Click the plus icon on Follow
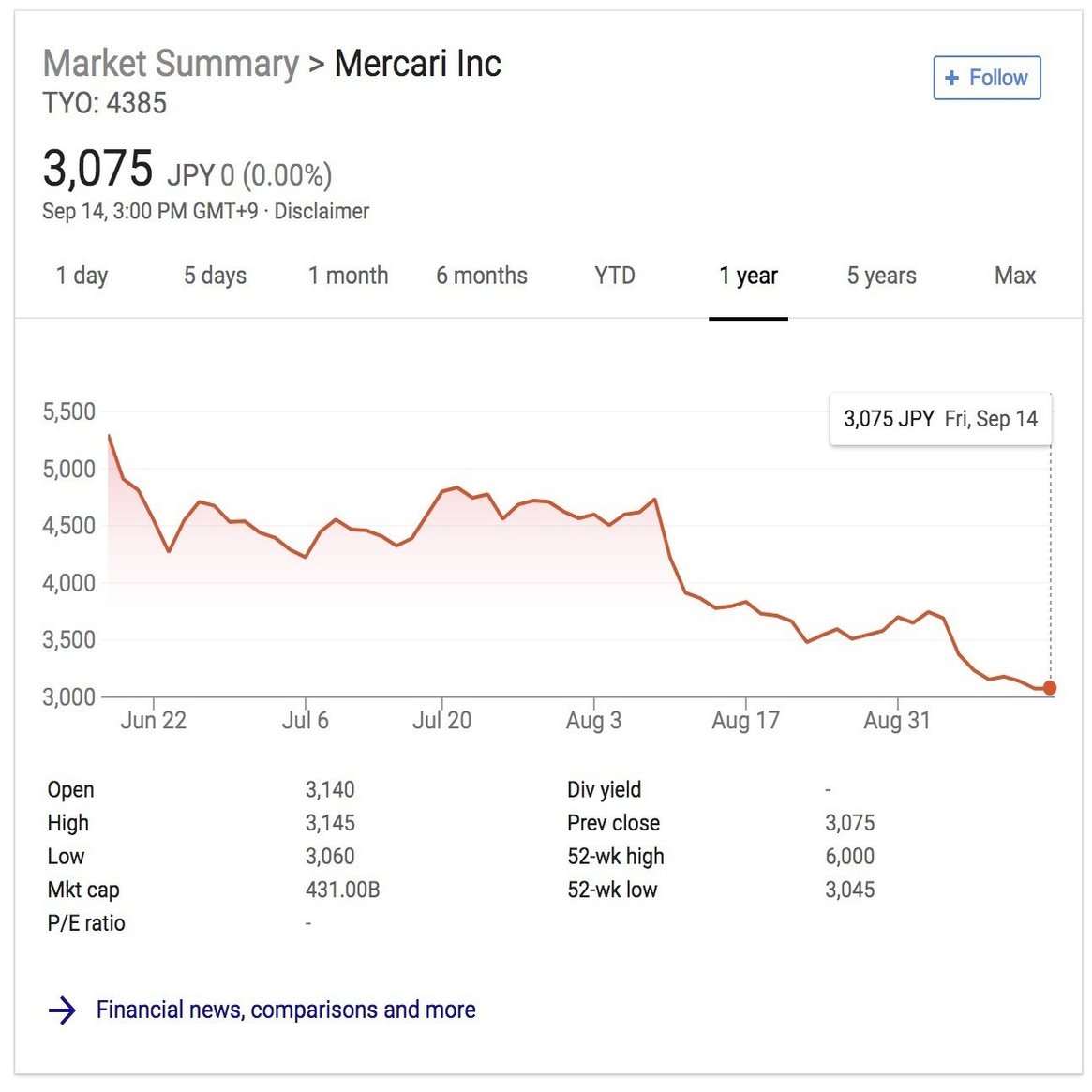1092x1092 pixels. pos(952,78)
